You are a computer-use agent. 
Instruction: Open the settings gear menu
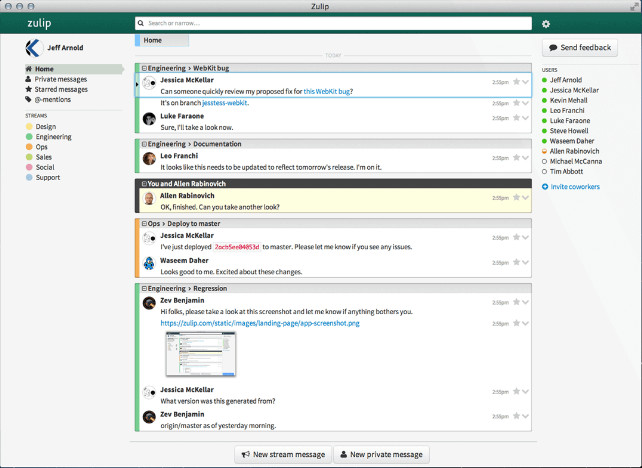point(546,24)
